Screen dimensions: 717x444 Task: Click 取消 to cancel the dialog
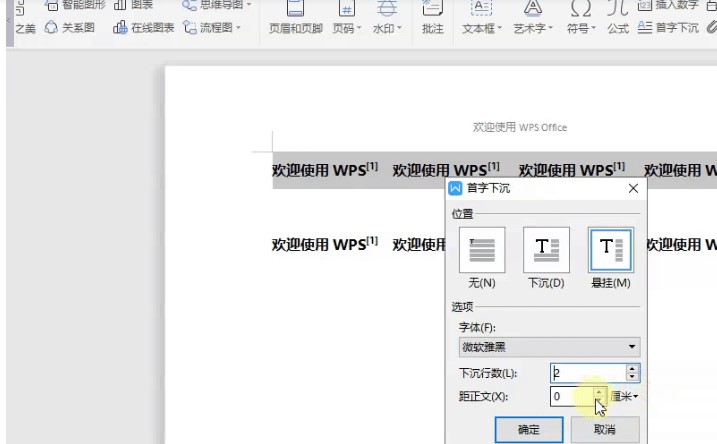(604, 429)
